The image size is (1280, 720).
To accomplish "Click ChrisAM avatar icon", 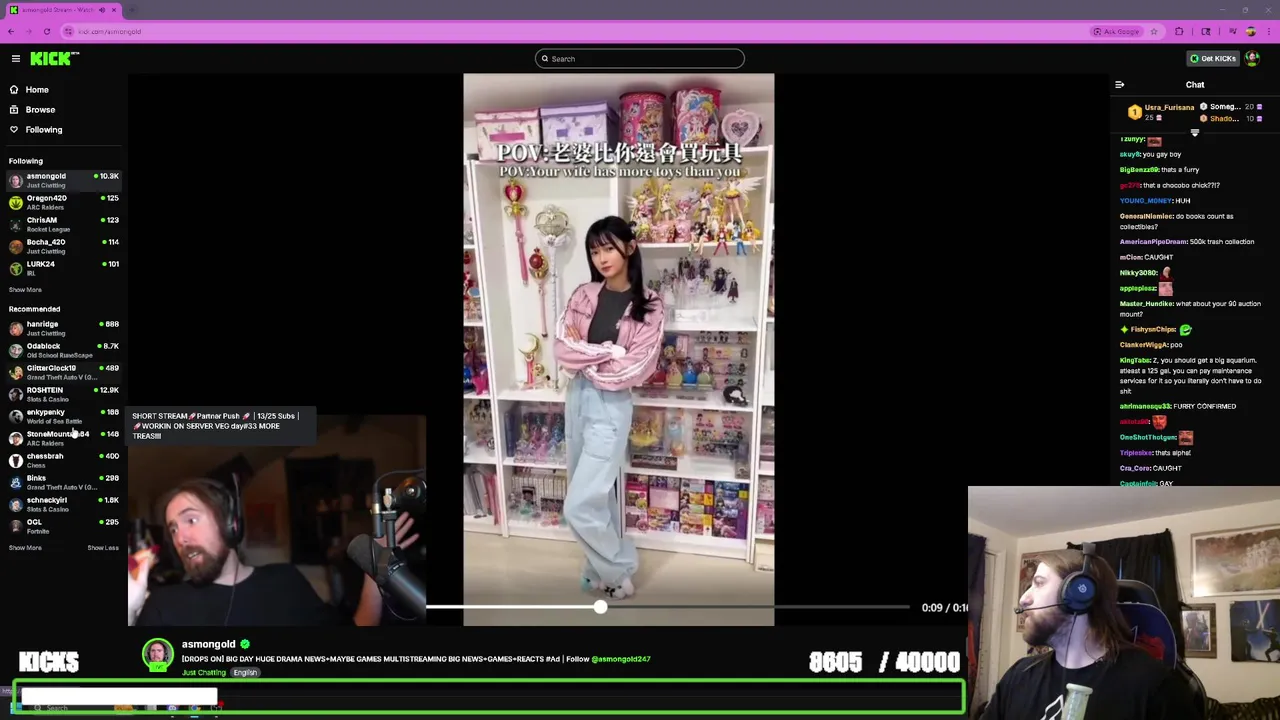I will [16, 224].
